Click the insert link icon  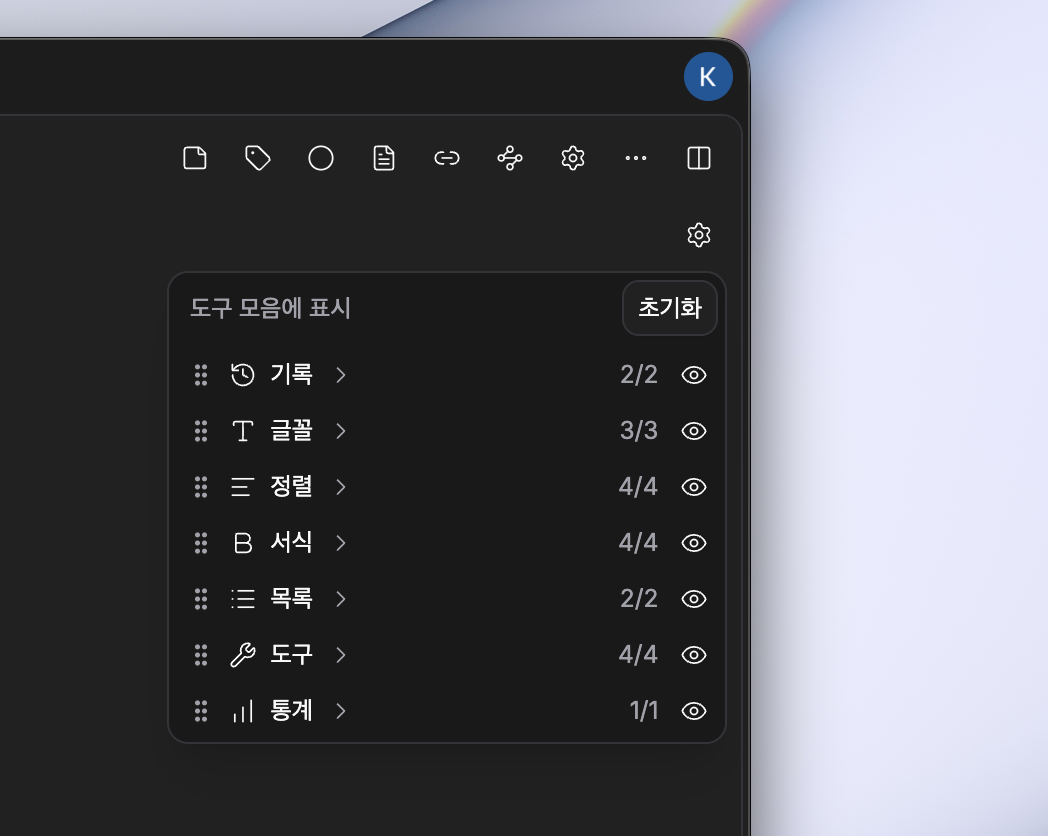pyautogui.click(x=446, y=158)
